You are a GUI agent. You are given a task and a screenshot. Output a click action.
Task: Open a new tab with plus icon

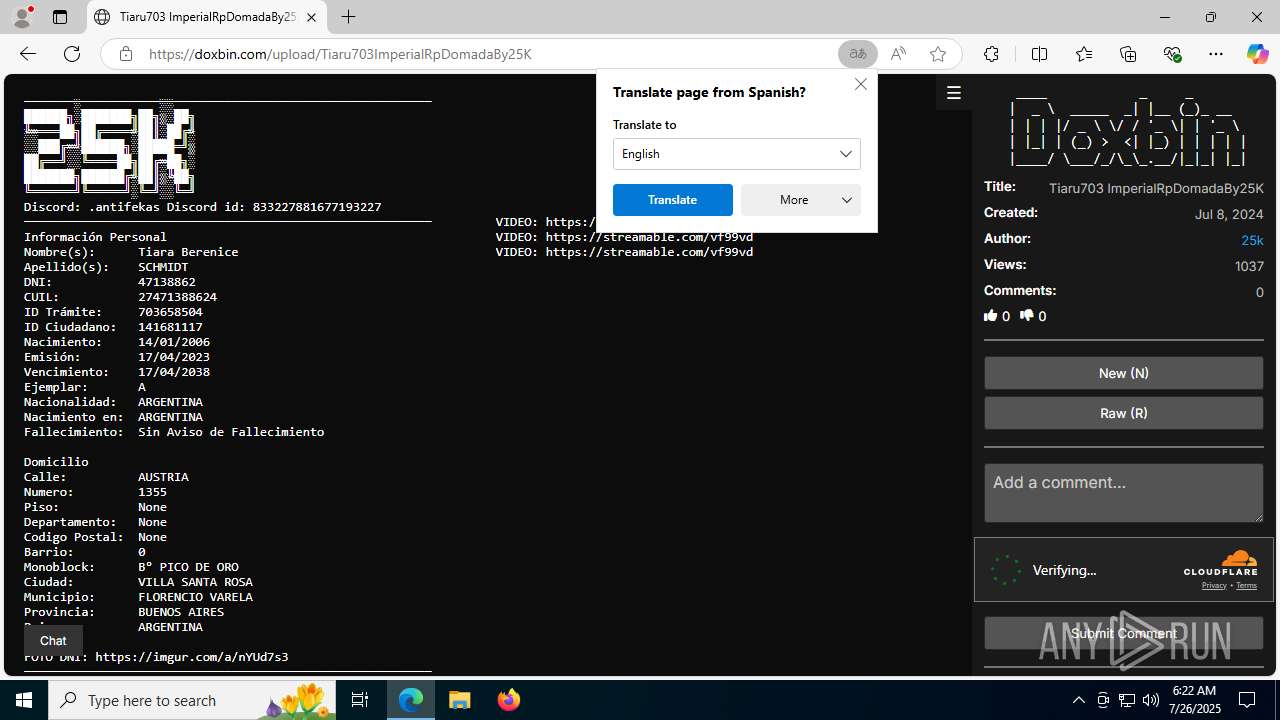point(348,17)
